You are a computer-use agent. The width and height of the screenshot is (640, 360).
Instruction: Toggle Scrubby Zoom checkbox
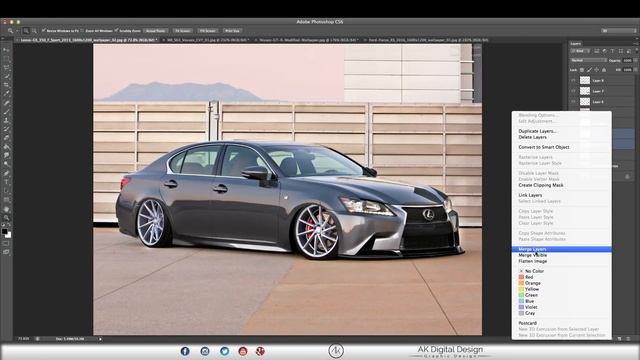(116, 31)
